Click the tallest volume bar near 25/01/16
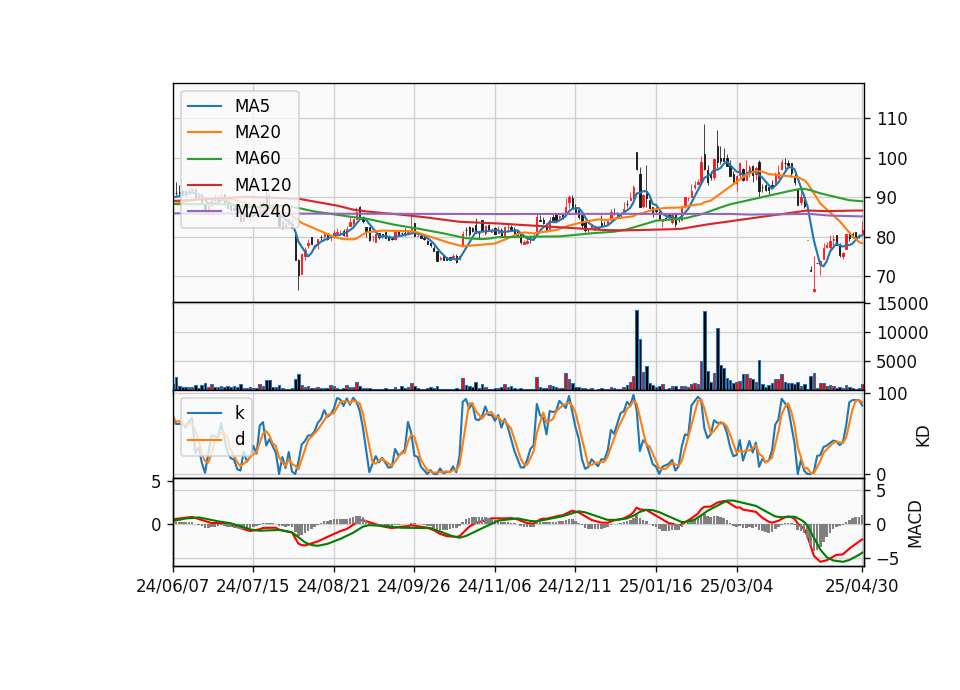The image size is (960, 690). 637,350
